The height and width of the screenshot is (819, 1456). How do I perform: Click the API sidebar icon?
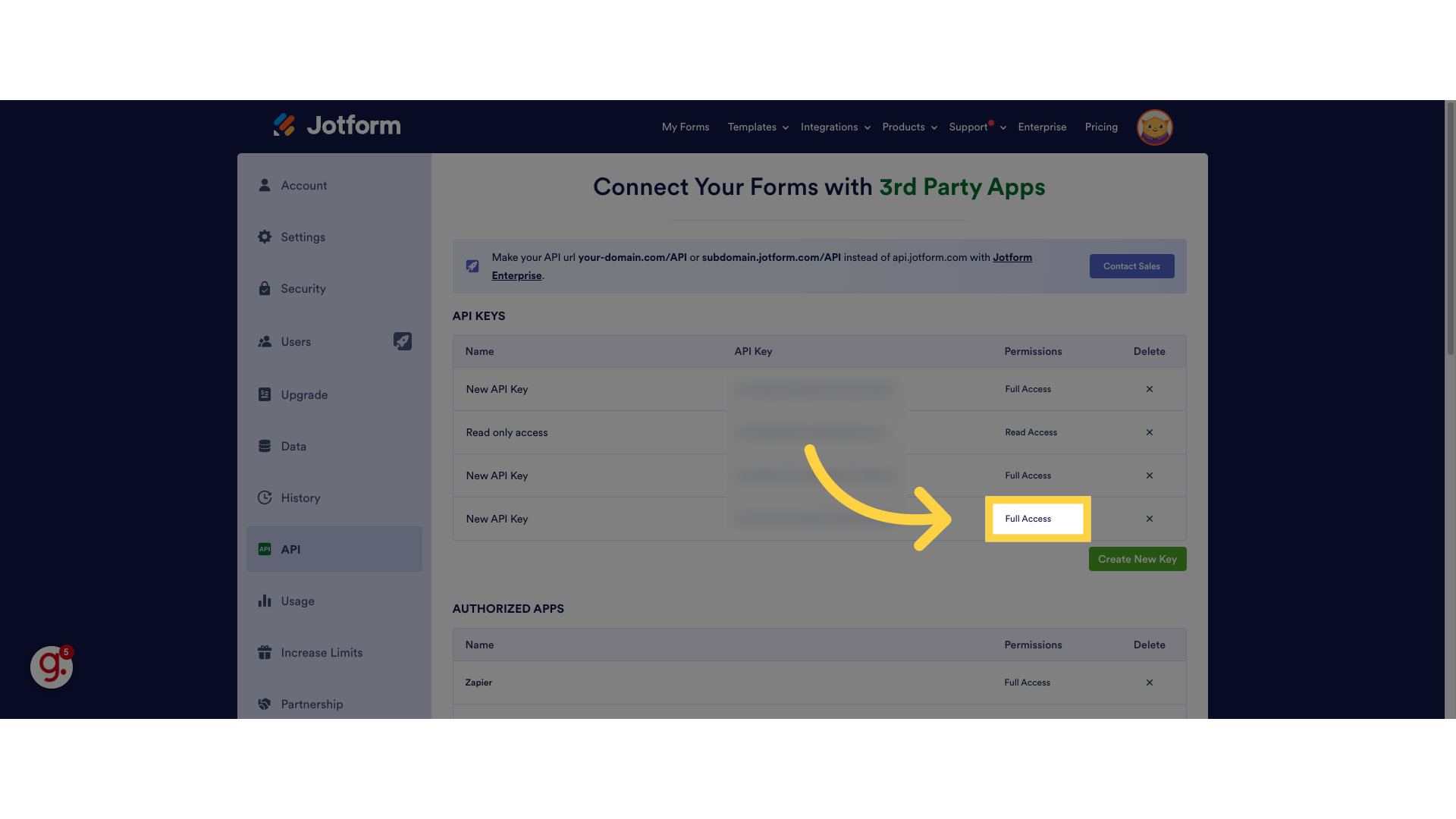click(x=264, y=549)
